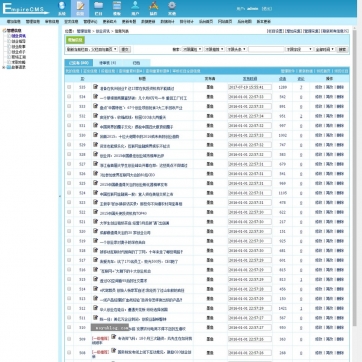Open the Columns (栏目) folder icon
The image size is (362, 362).
click(98, 8)
